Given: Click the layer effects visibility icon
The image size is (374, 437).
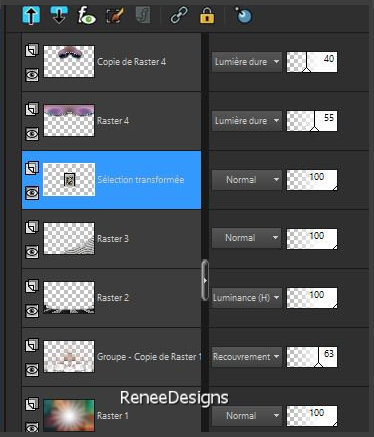Looking at the screenshot, I should click(x=87, y=16).
